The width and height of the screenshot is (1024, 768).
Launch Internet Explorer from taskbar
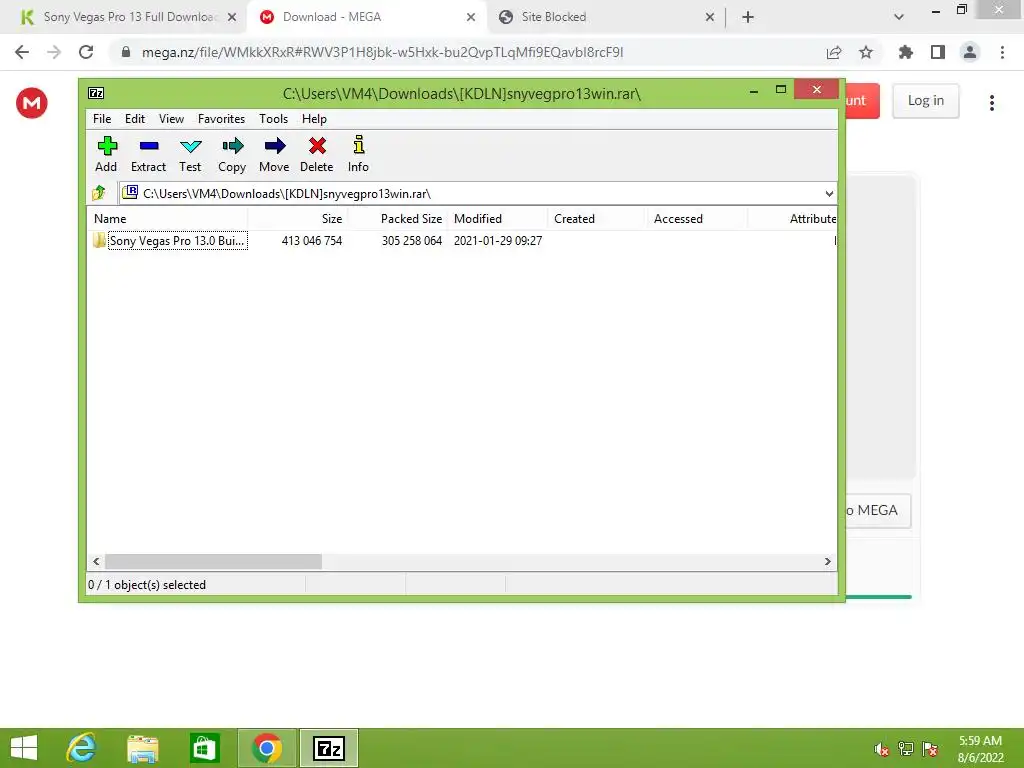(x=82, y=748)
